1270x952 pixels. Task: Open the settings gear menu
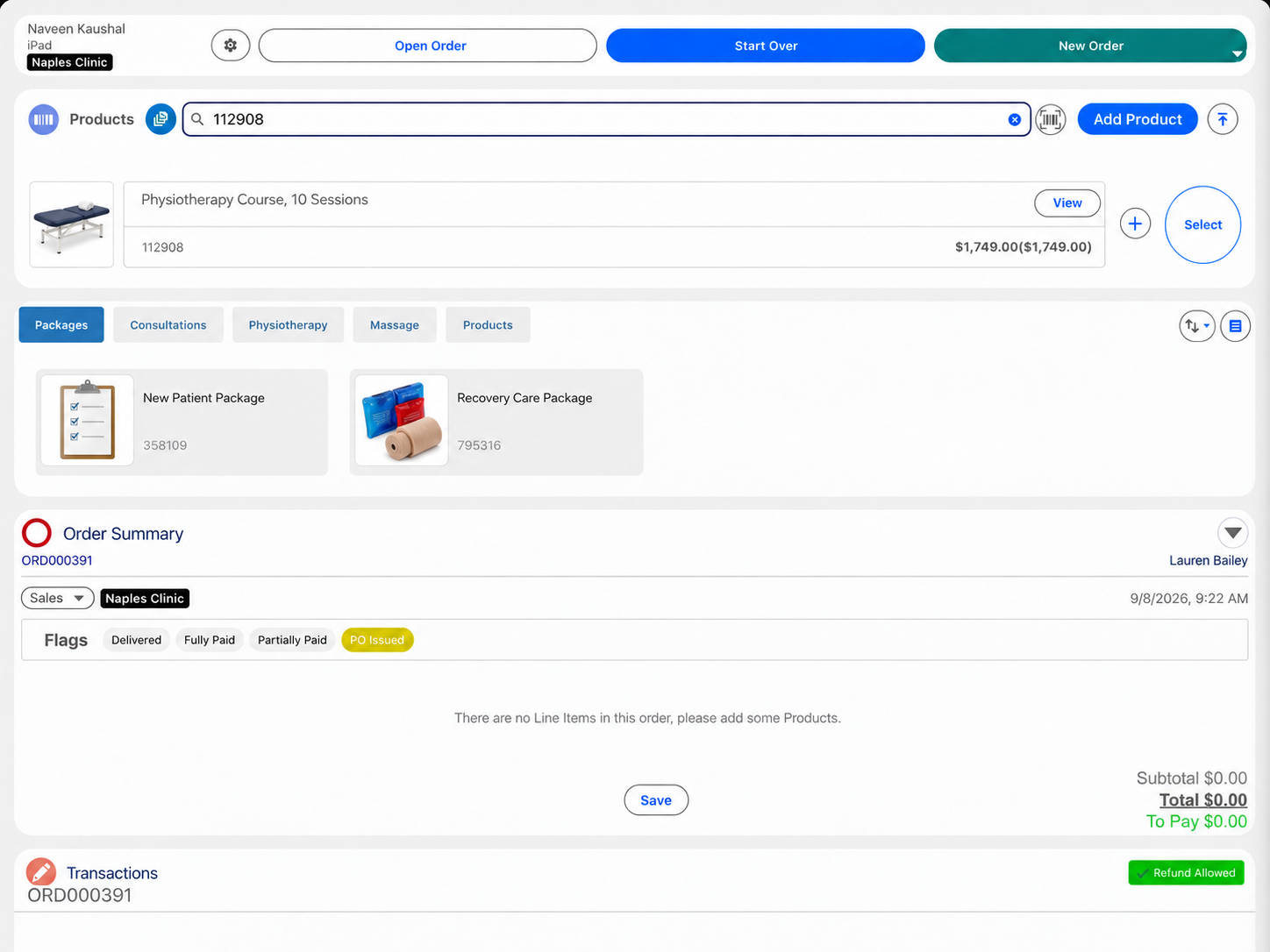pyautogui.click(x=231, y=46)
